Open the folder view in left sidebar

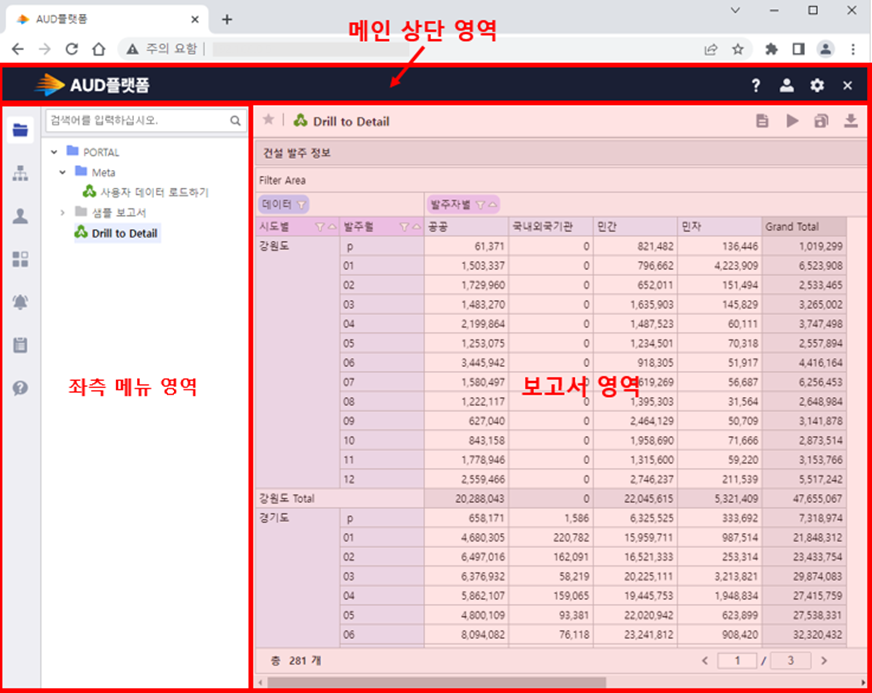point(20,129)
